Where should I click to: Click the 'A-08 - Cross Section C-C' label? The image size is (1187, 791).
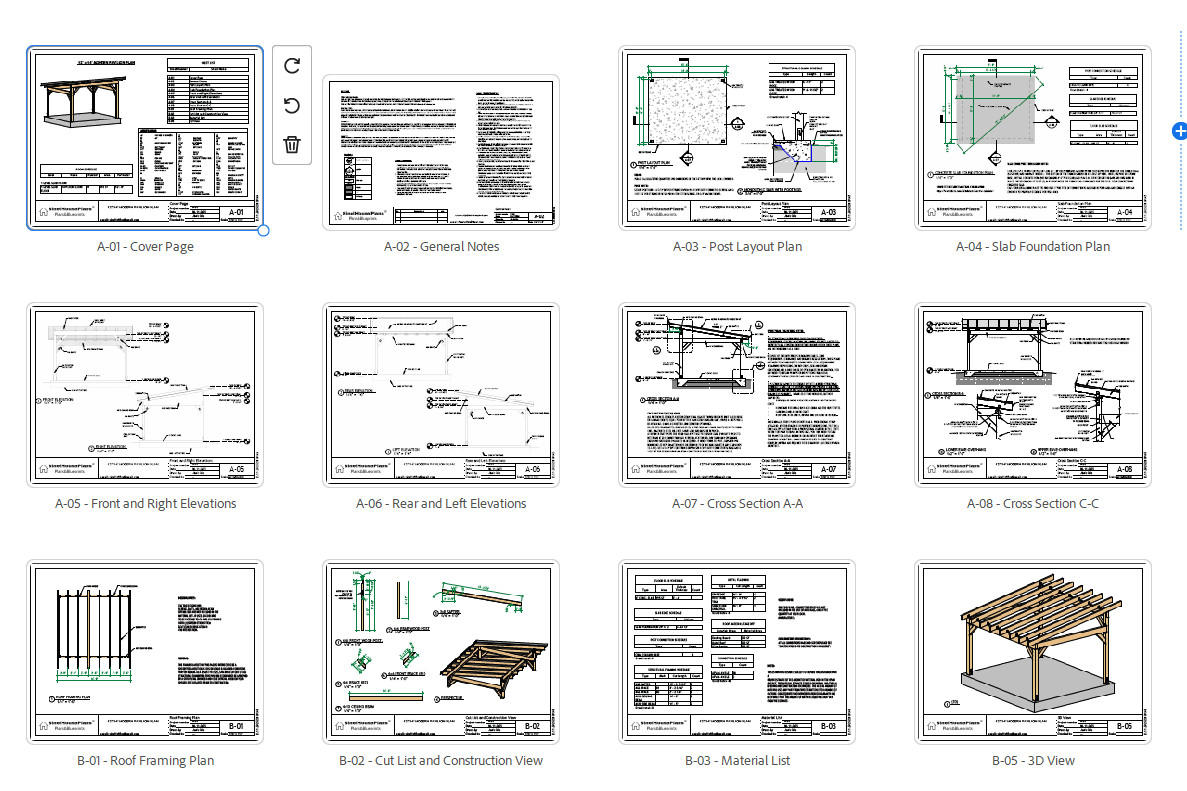click(x=1033, y=503)
